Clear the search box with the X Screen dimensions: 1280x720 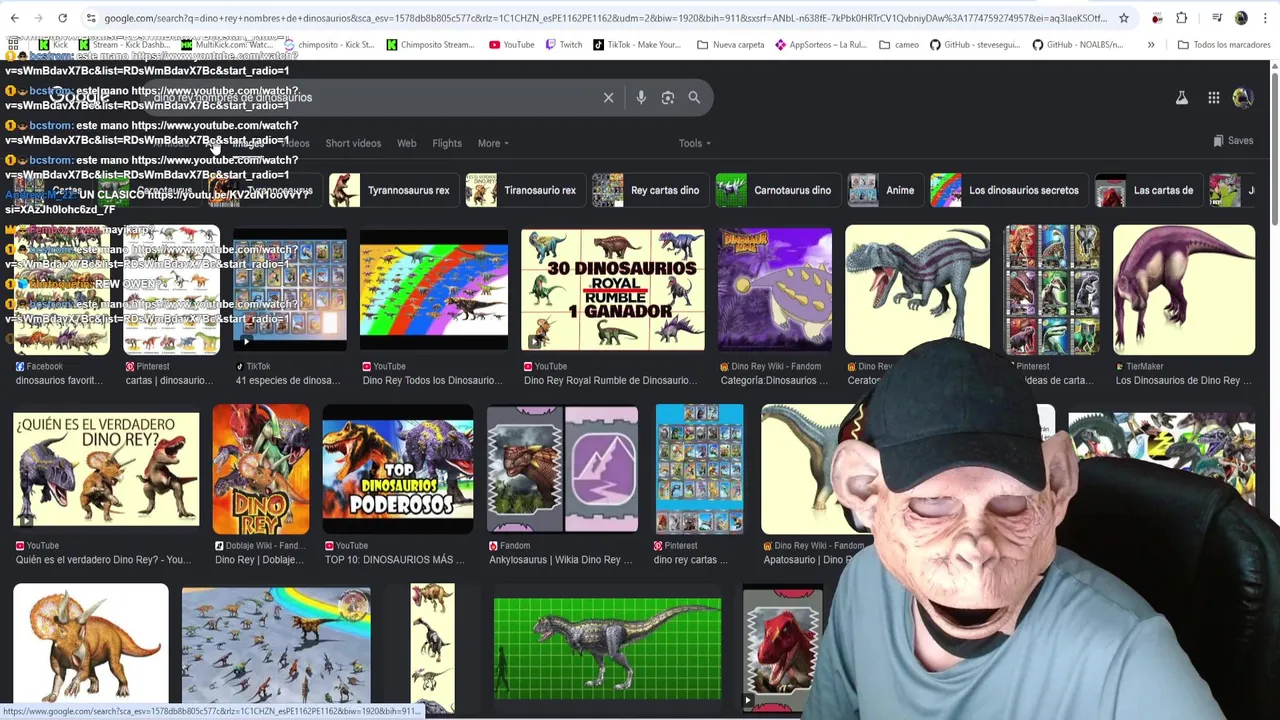[x=608, y=97]
